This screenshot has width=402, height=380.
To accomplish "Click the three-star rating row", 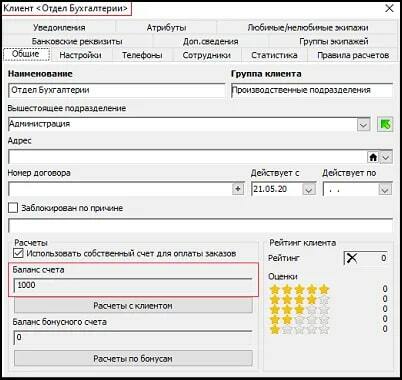I will pos(299,309).
